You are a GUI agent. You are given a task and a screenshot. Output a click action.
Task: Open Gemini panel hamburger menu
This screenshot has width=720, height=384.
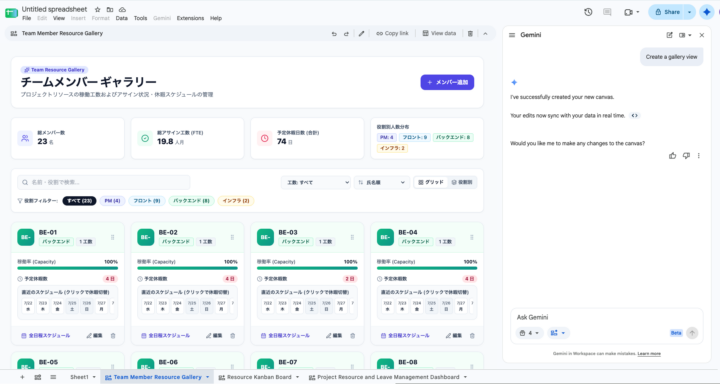[x=512, y=35]
